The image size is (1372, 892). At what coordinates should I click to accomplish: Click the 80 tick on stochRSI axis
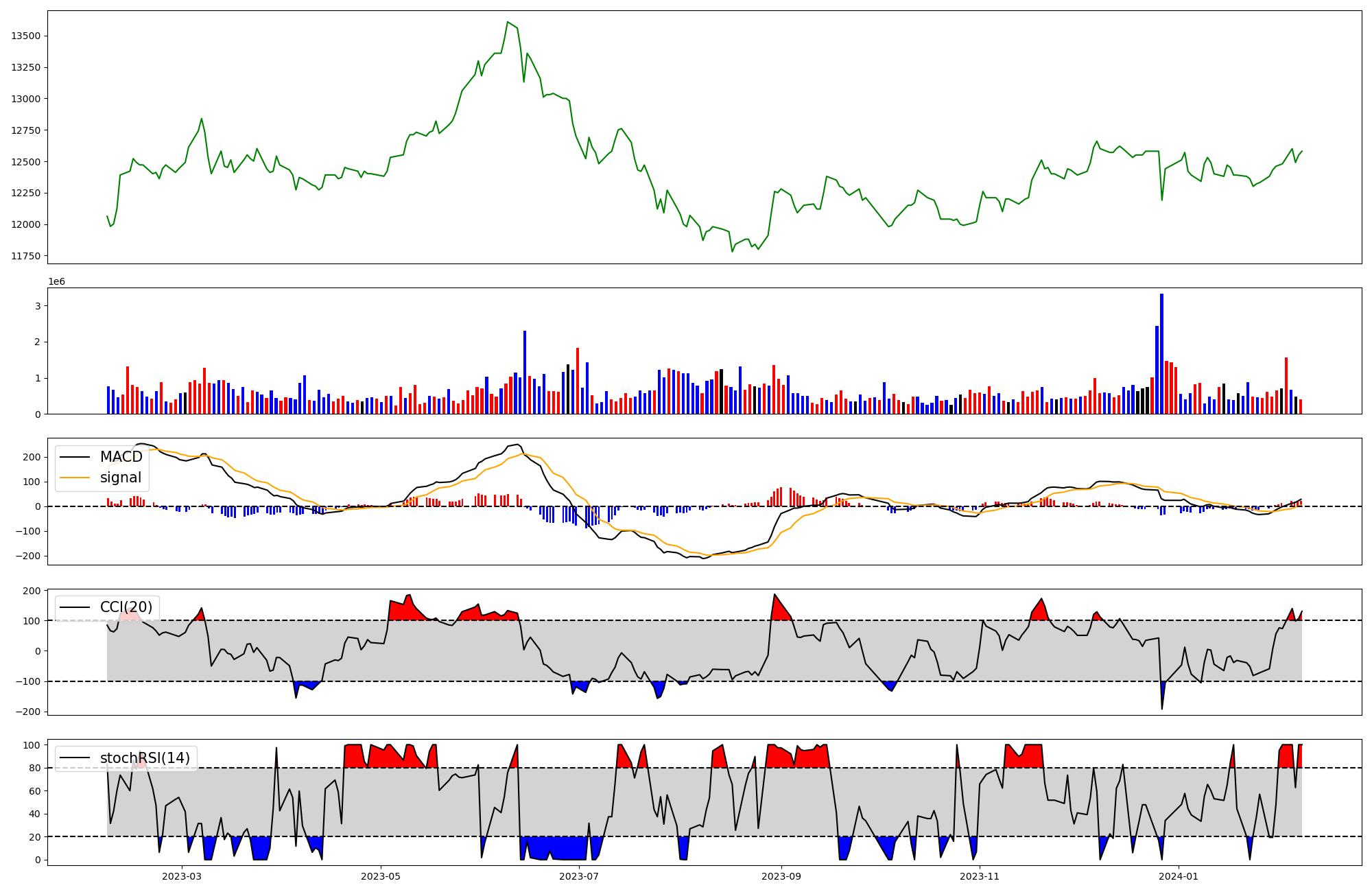(35, 768)
